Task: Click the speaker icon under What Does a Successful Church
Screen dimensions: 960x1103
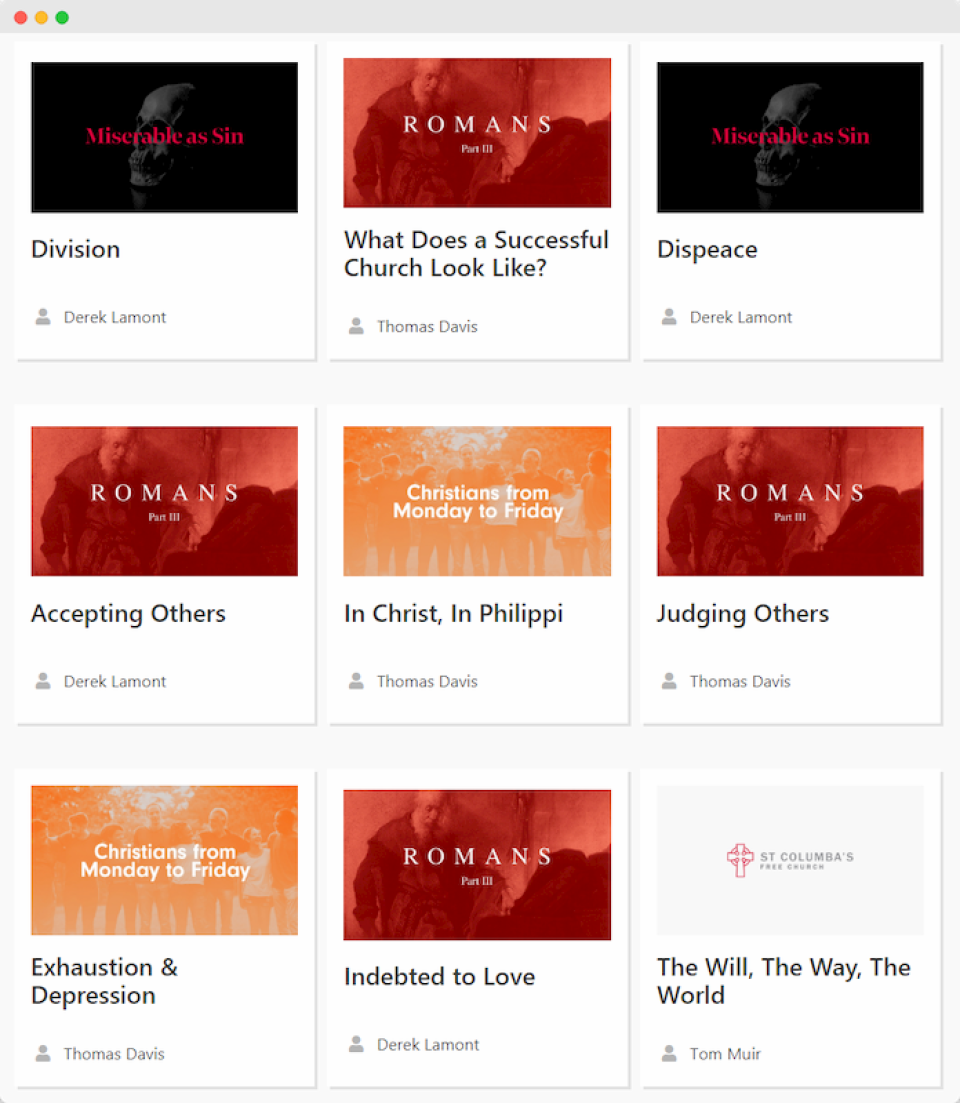Action: click(x=357, y=326)
